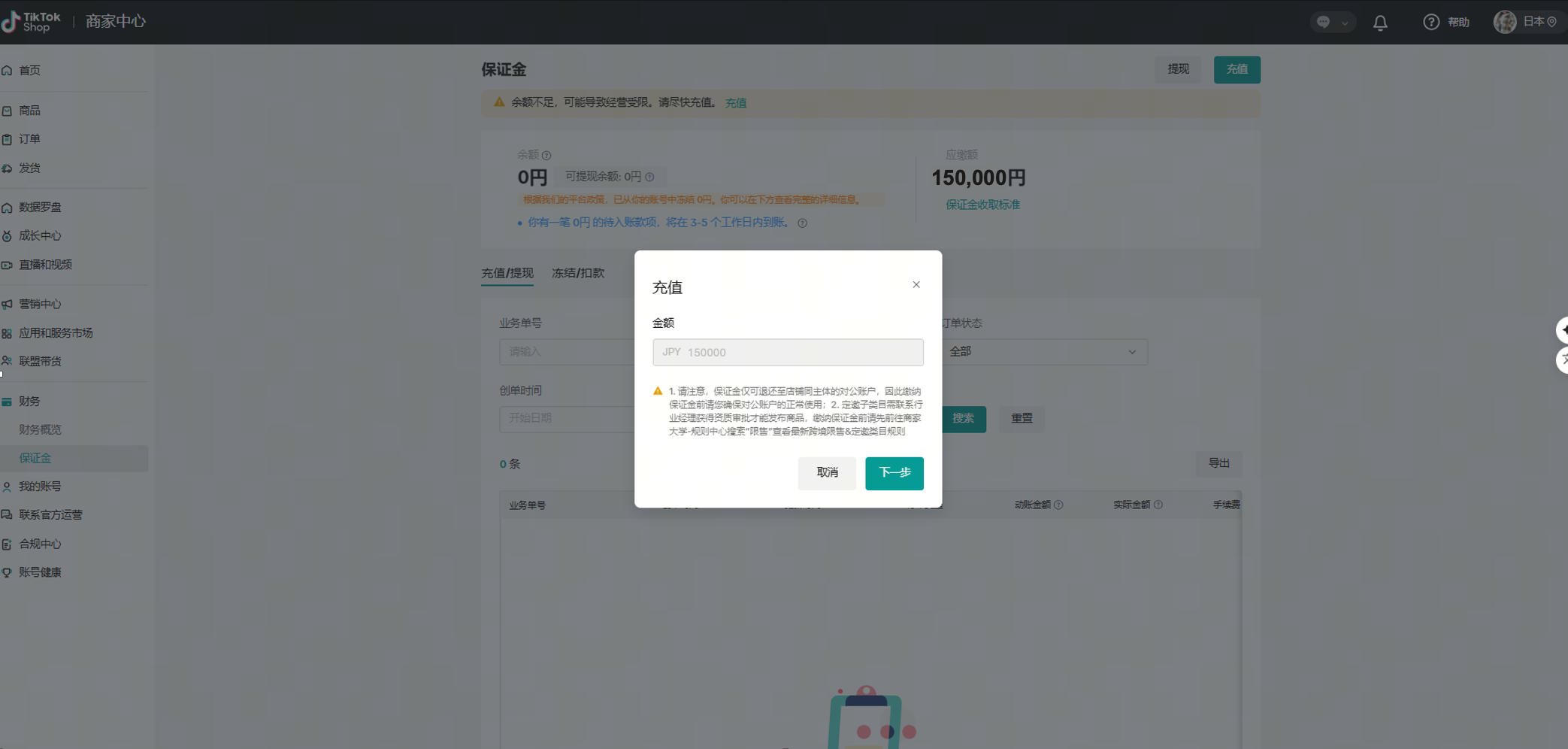Click the notification bell icon
1568x749 pixels.
point(1380,23)
